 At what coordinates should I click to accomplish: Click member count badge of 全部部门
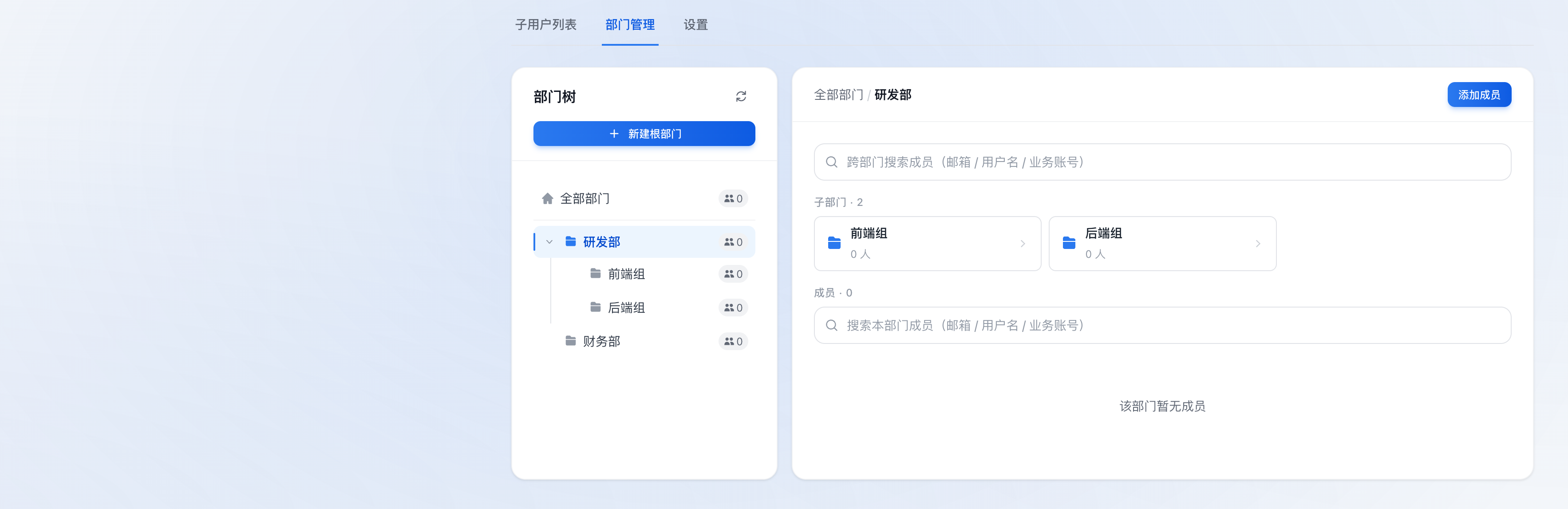(x=733, y=198)
